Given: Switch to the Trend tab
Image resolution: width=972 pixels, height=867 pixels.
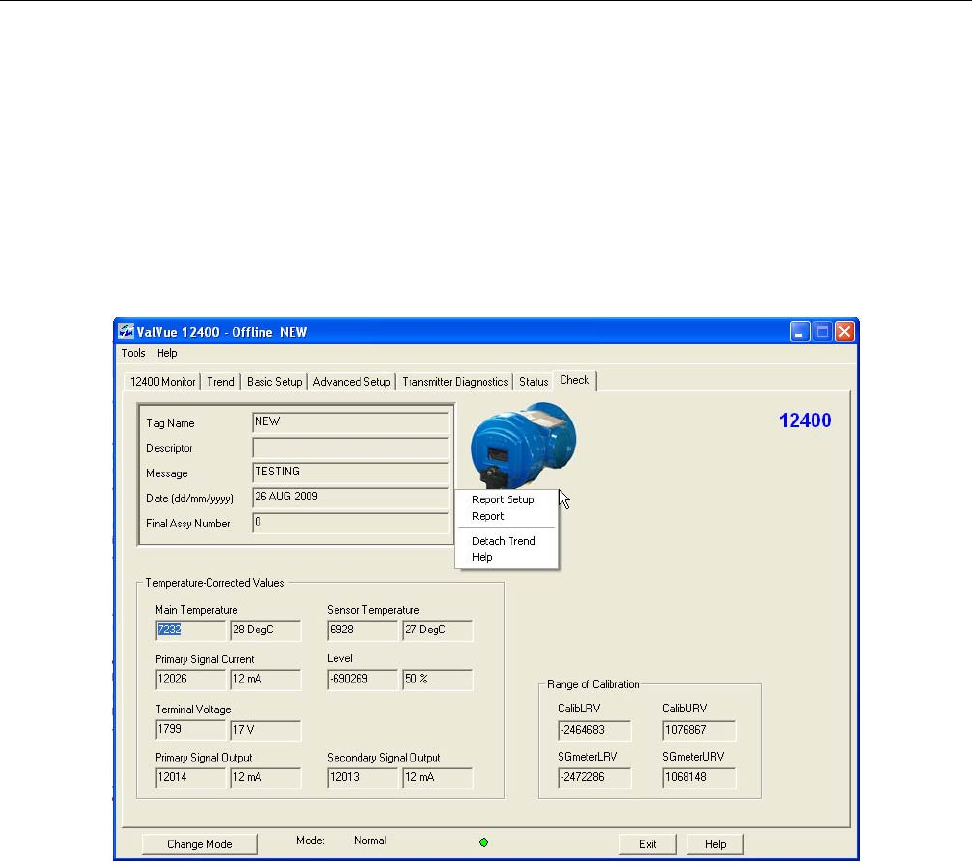Looking at the screenshot, I should point(221,382).
